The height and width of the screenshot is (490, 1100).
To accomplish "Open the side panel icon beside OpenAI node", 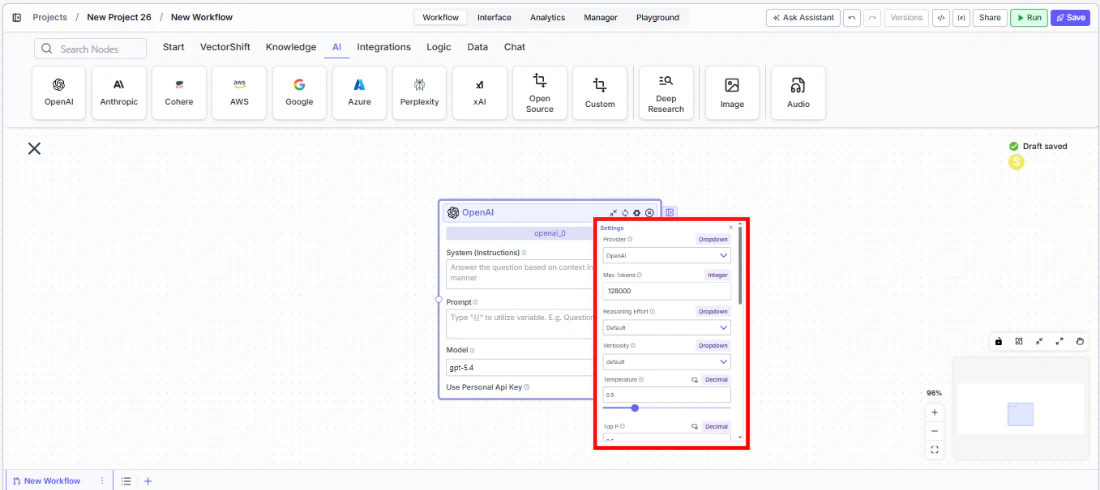I will click(x=671, y=213).
